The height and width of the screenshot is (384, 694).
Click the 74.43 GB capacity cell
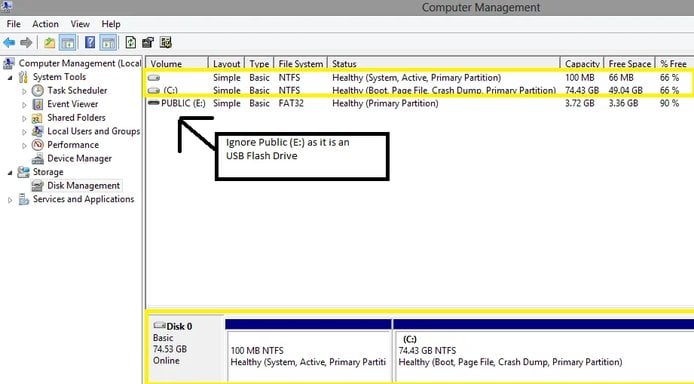point(582,90)
